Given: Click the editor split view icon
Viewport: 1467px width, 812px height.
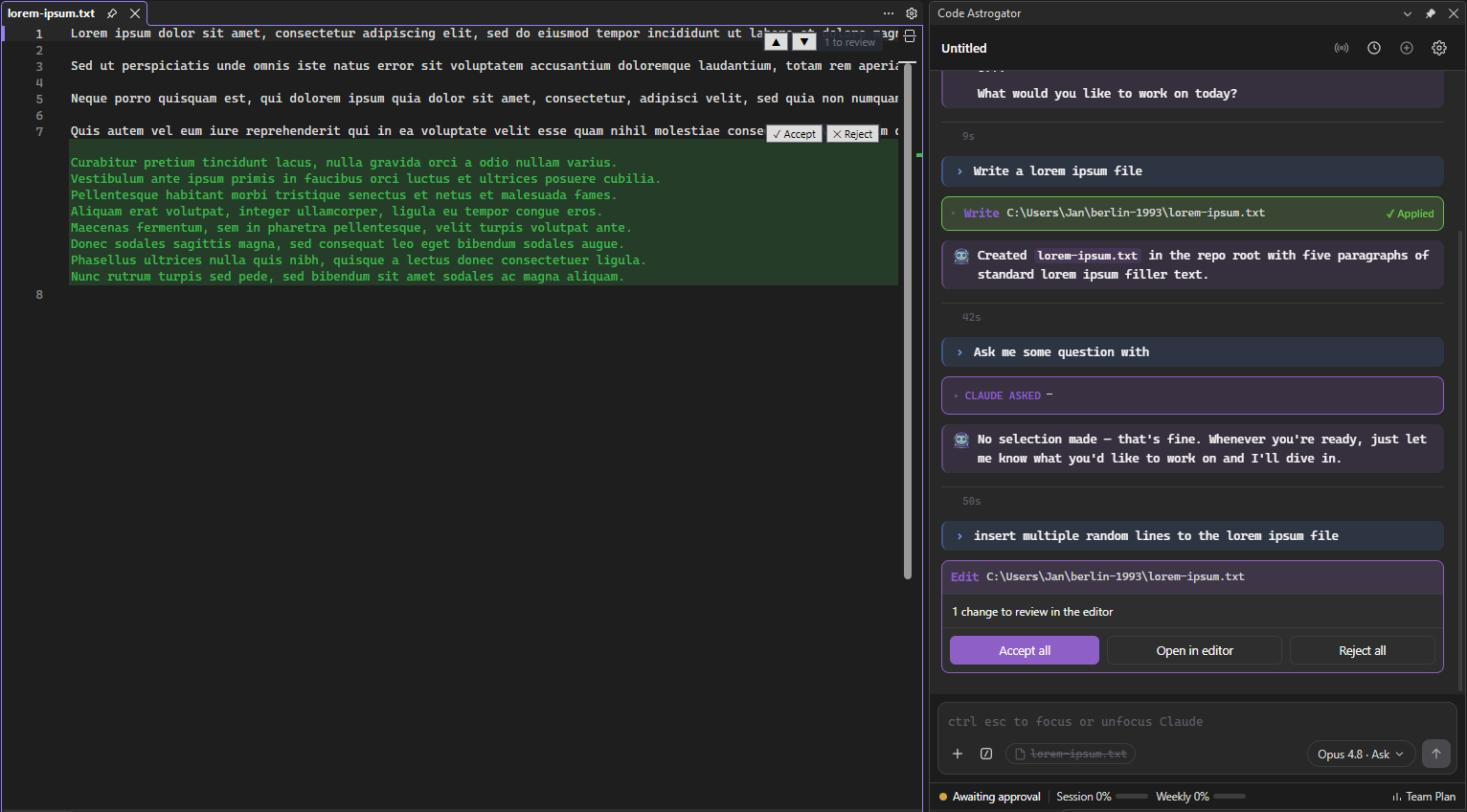Looking at the screenshot, I should (910, 36).
